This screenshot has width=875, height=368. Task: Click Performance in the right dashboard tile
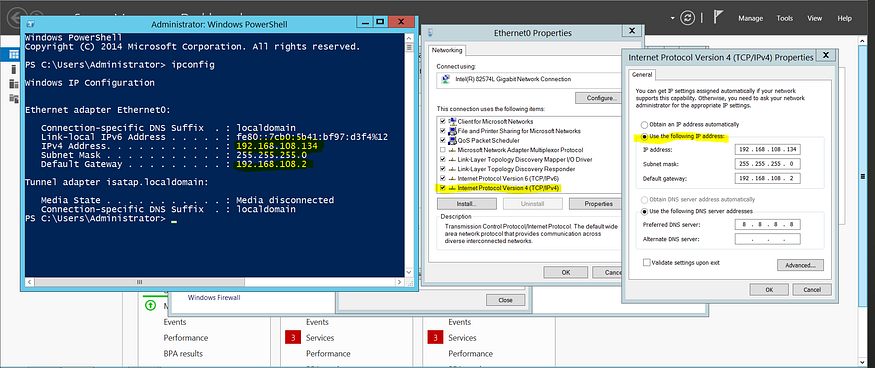coord(470,353)
